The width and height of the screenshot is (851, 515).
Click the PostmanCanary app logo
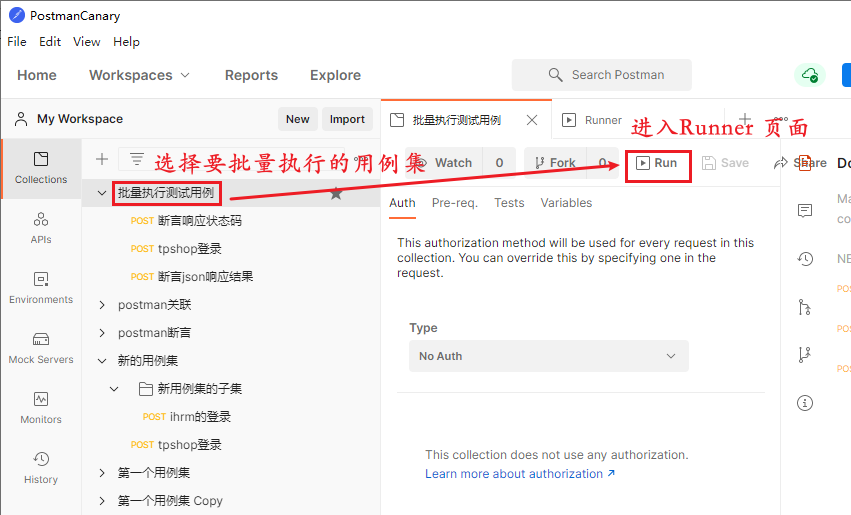pyautogui.click(x=17, y=15)
